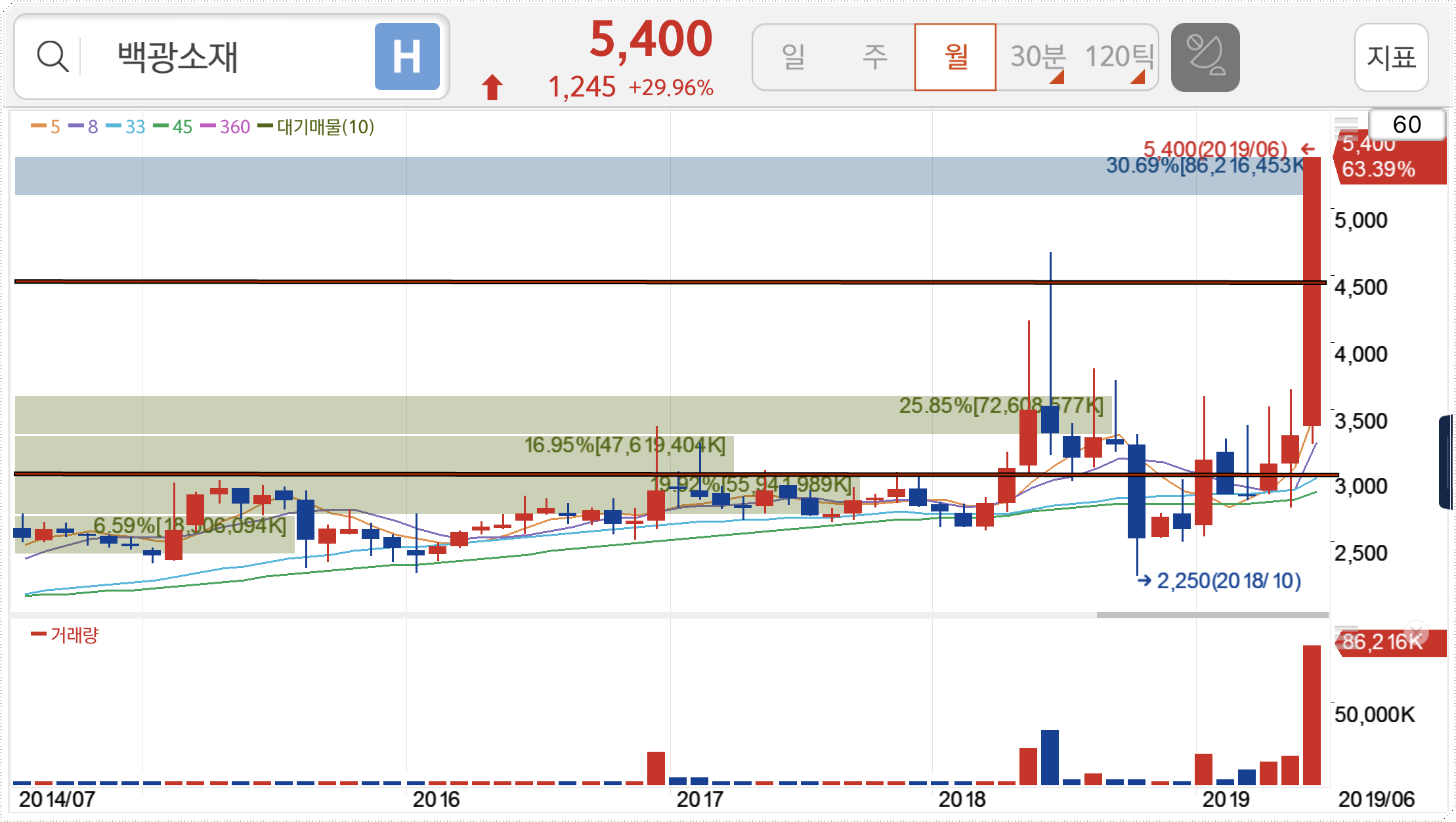Viewport: 1456px width, 822px height.
Task: Click the 5,400 high price arrow marker
Action: pyautogui.click(x=1308, y=149)
